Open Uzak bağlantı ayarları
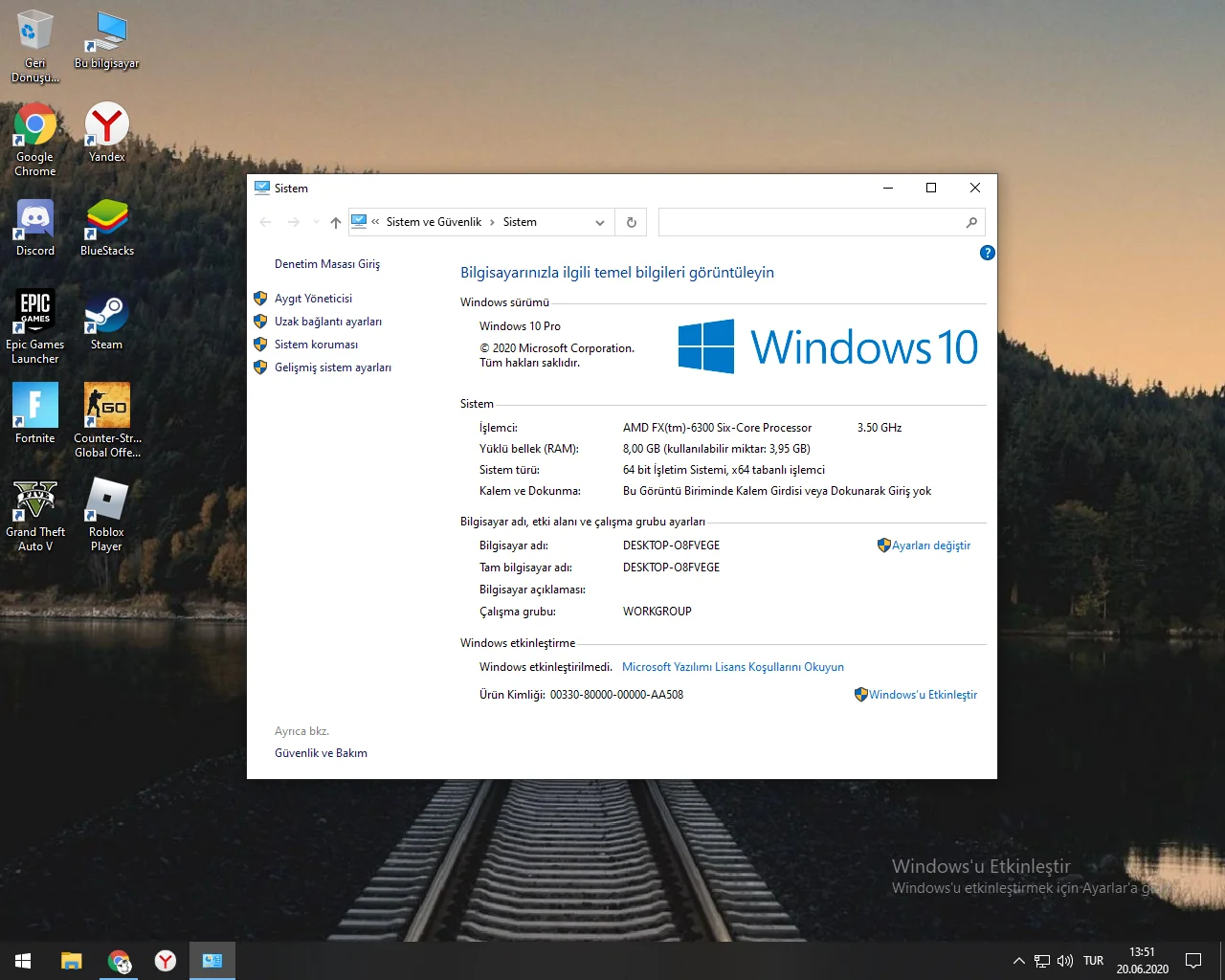 [x=328, y=322]
